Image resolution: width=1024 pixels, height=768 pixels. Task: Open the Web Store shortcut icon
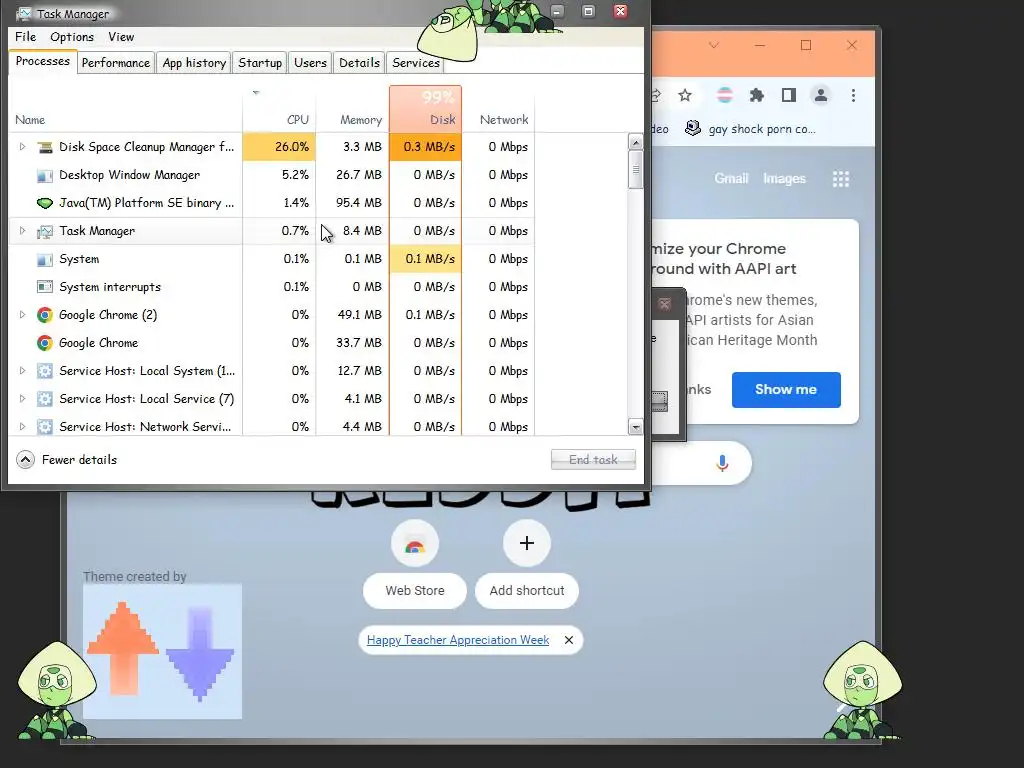pyautogui.click(x=415, y=544)
